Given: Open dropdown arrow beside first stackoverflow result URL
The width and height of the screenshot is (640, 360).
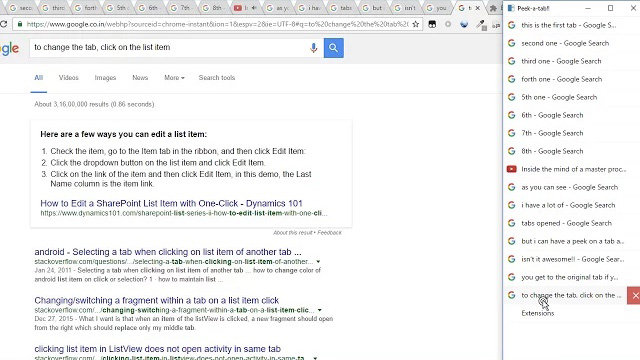Looking at the screenshot, I should click(318, 262).
